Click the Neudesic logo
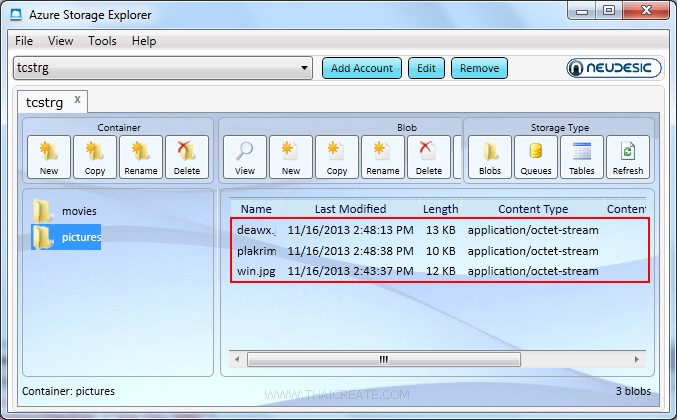The height and width of the screenshot is (420, 677). click(x=614, y=68)
